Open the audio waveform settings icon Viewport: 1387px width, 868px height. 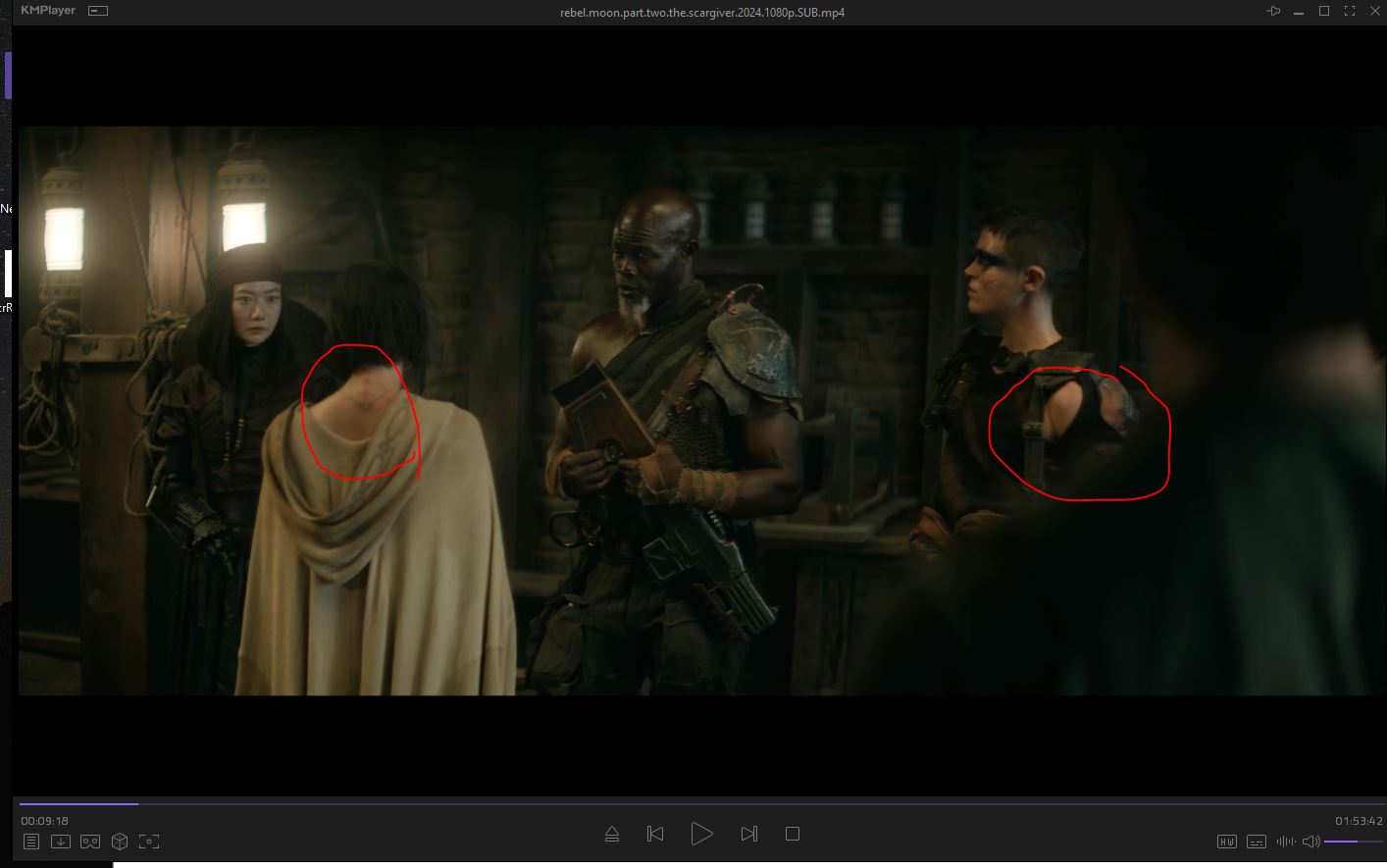pyautogui.click(x=1285, y=842)
